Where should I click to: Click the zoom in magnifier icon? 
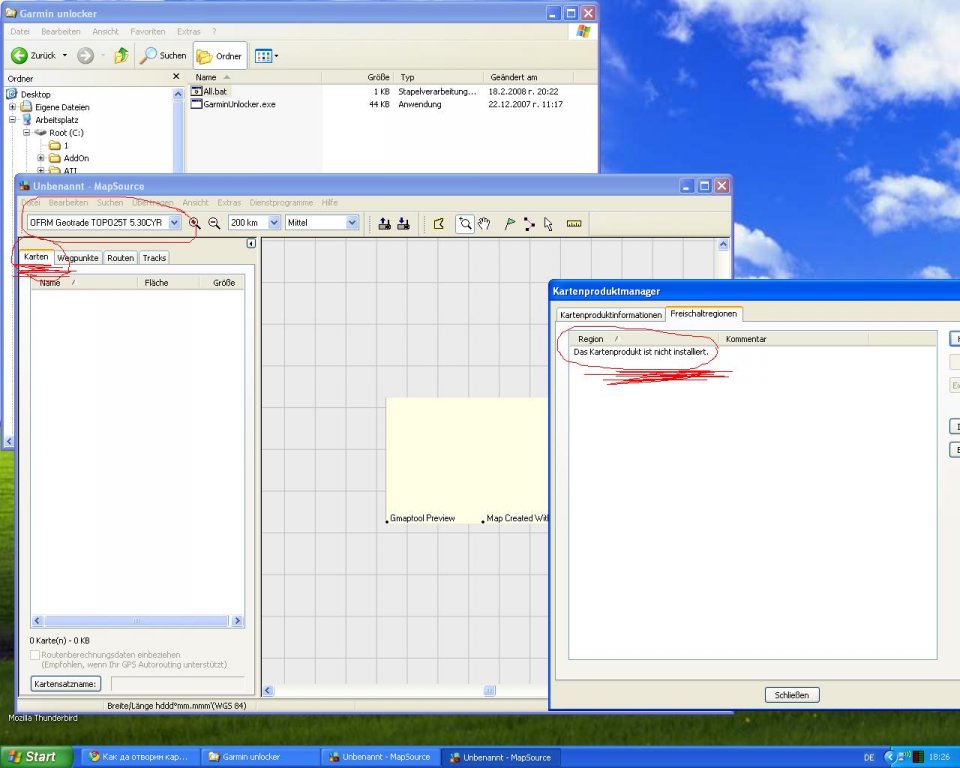(x=195, y=224)
